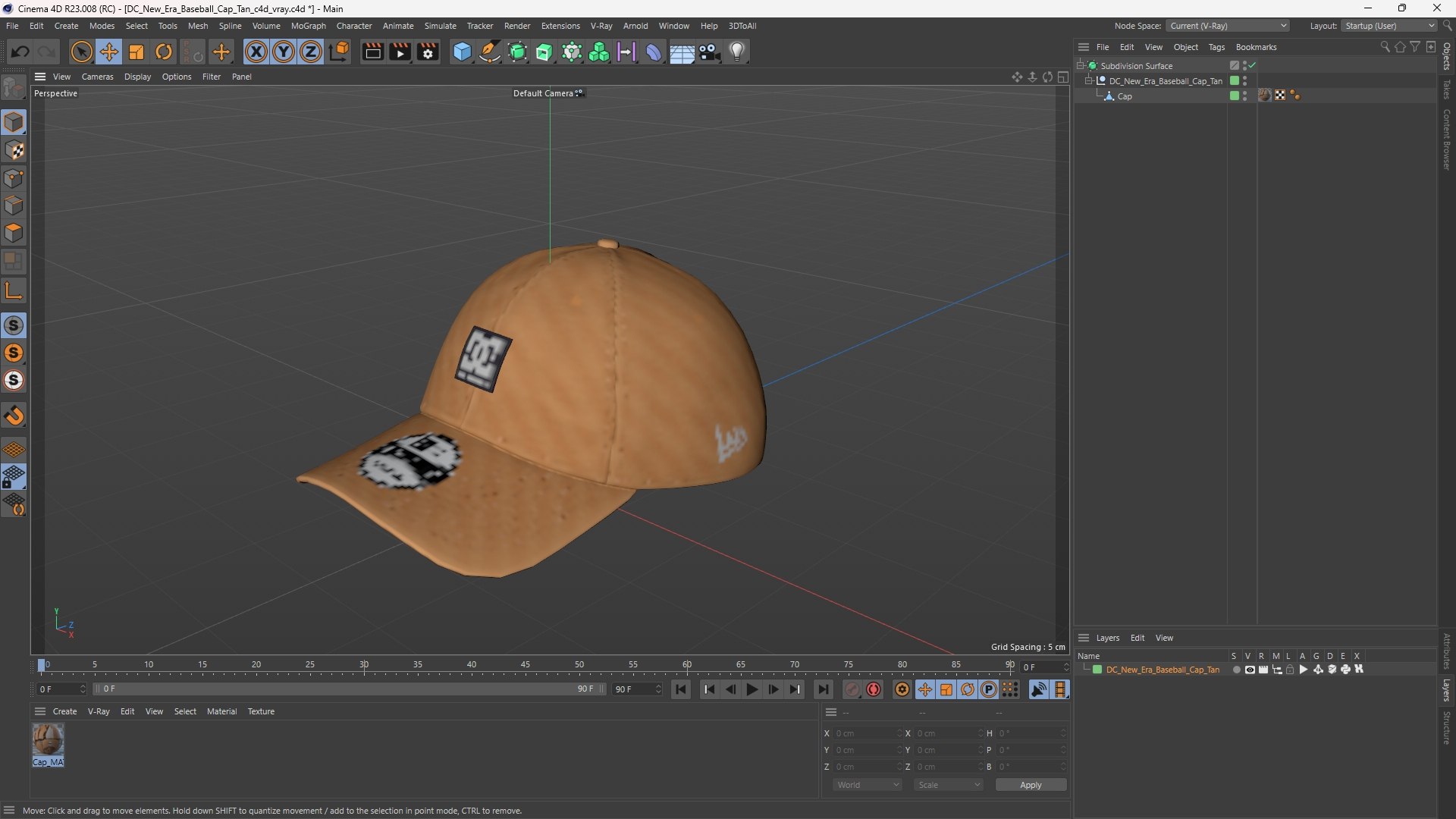Open viewport hamburger menu

[40, 77]
